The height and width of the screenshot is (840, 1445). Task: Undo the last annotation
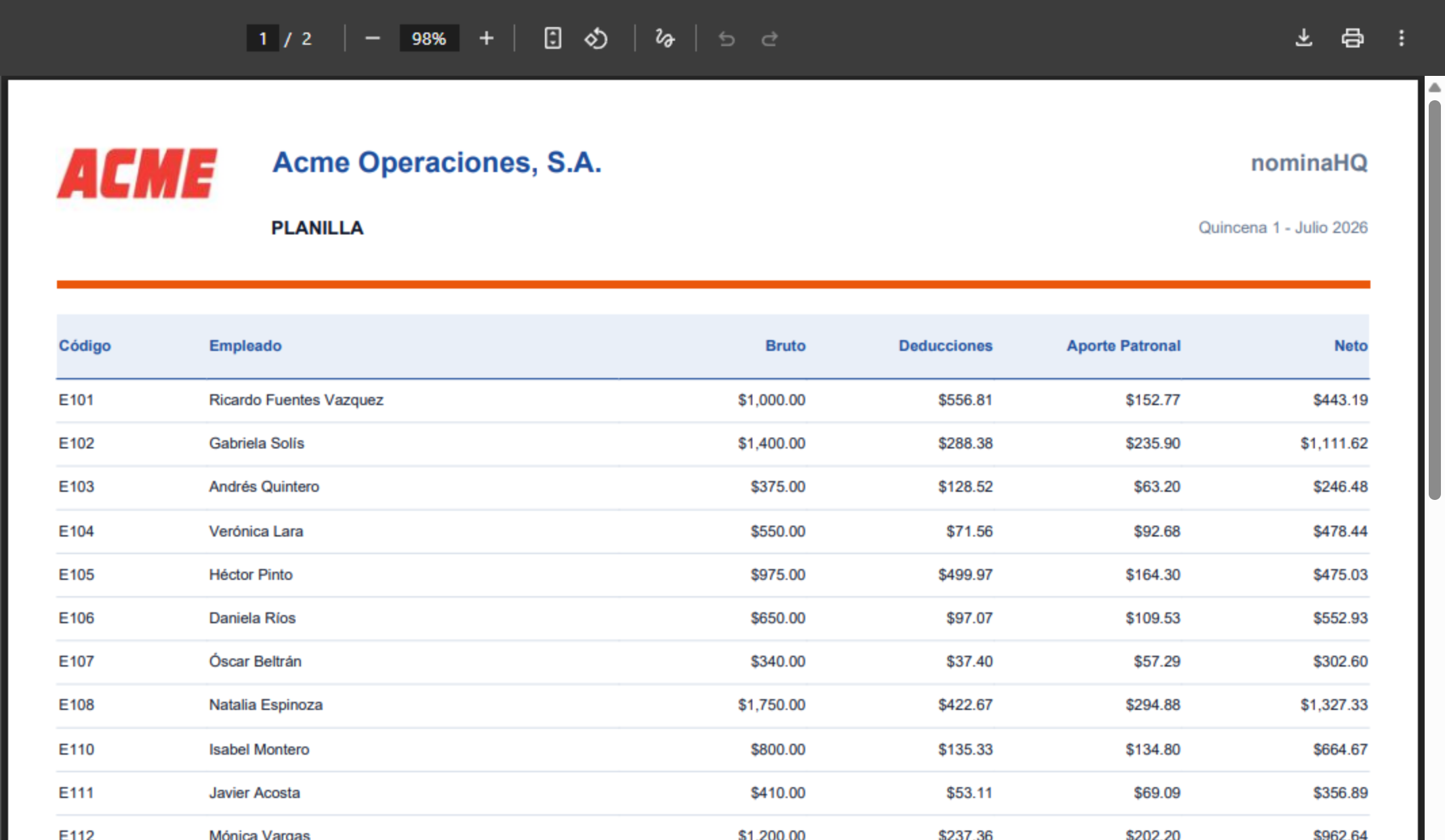tap(727, 39)
